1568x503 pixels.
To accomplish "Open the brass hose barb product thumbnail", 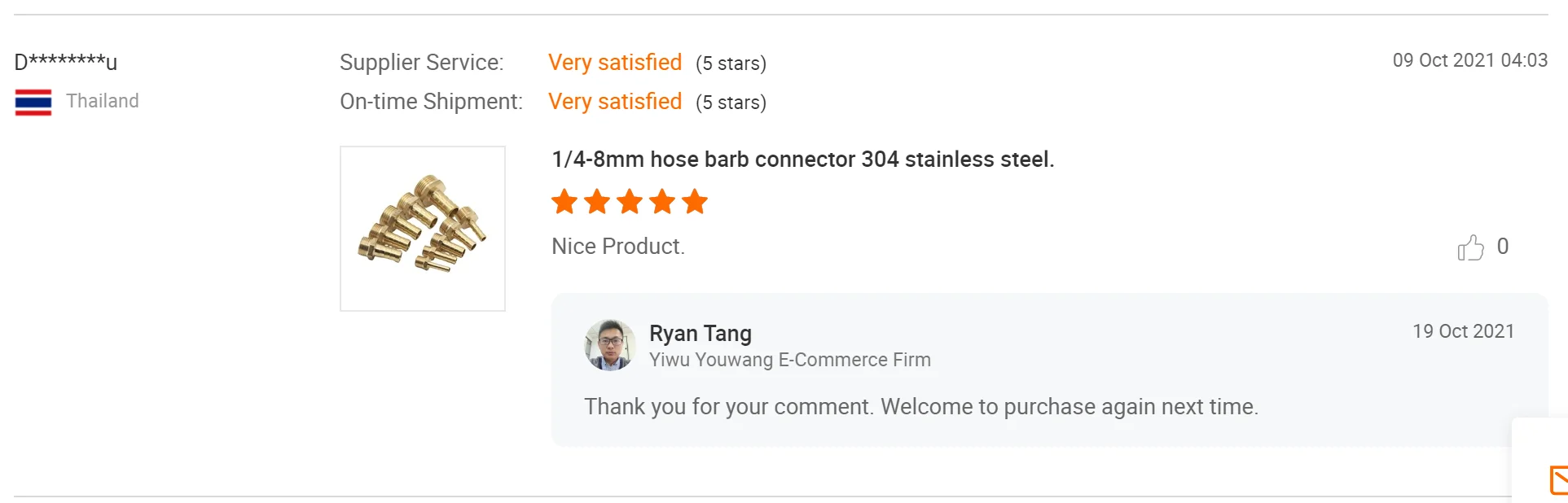I will (423, 229).
